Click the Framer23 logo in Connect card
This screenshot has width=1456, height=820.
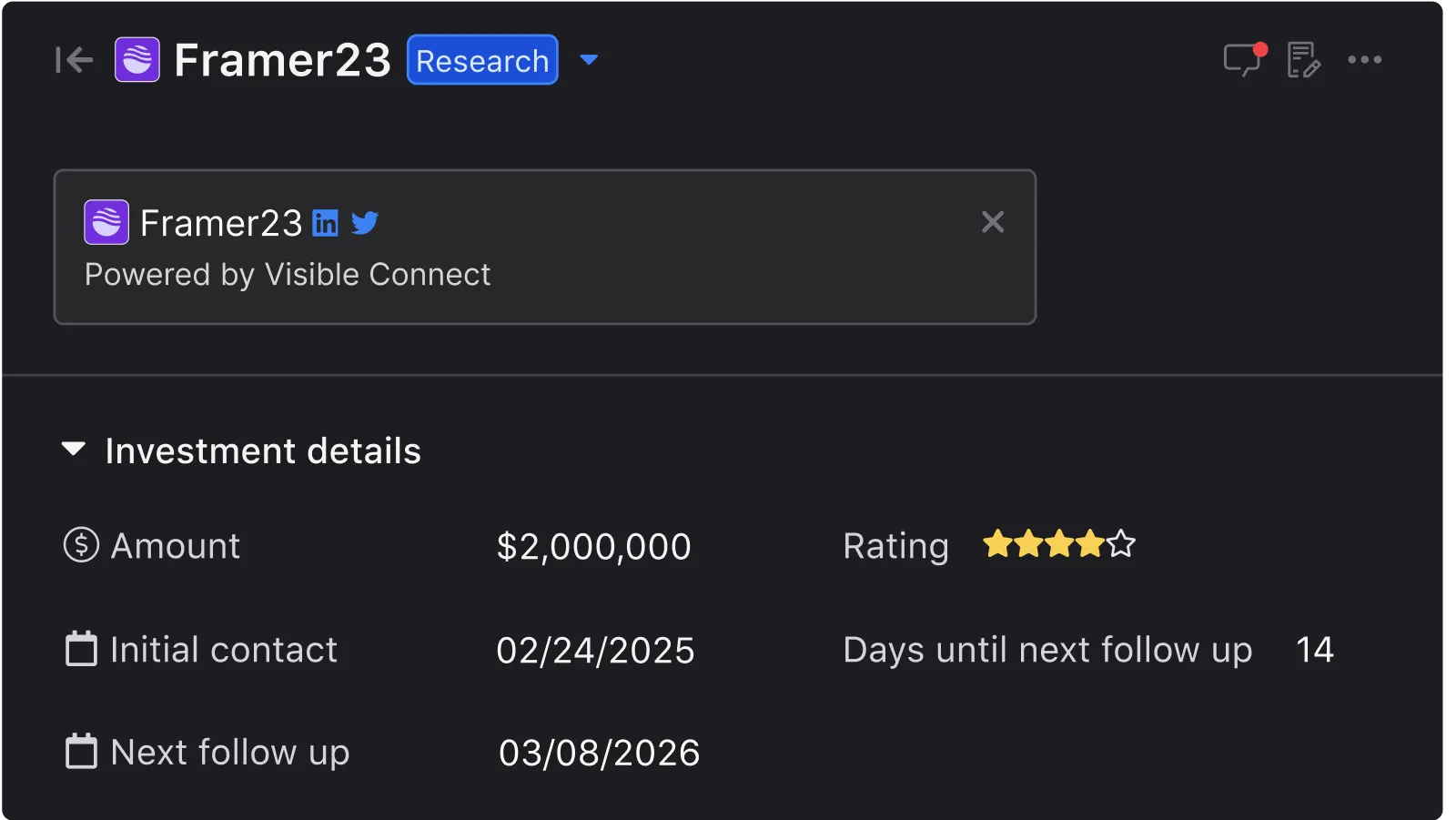(x=106, y=223)
